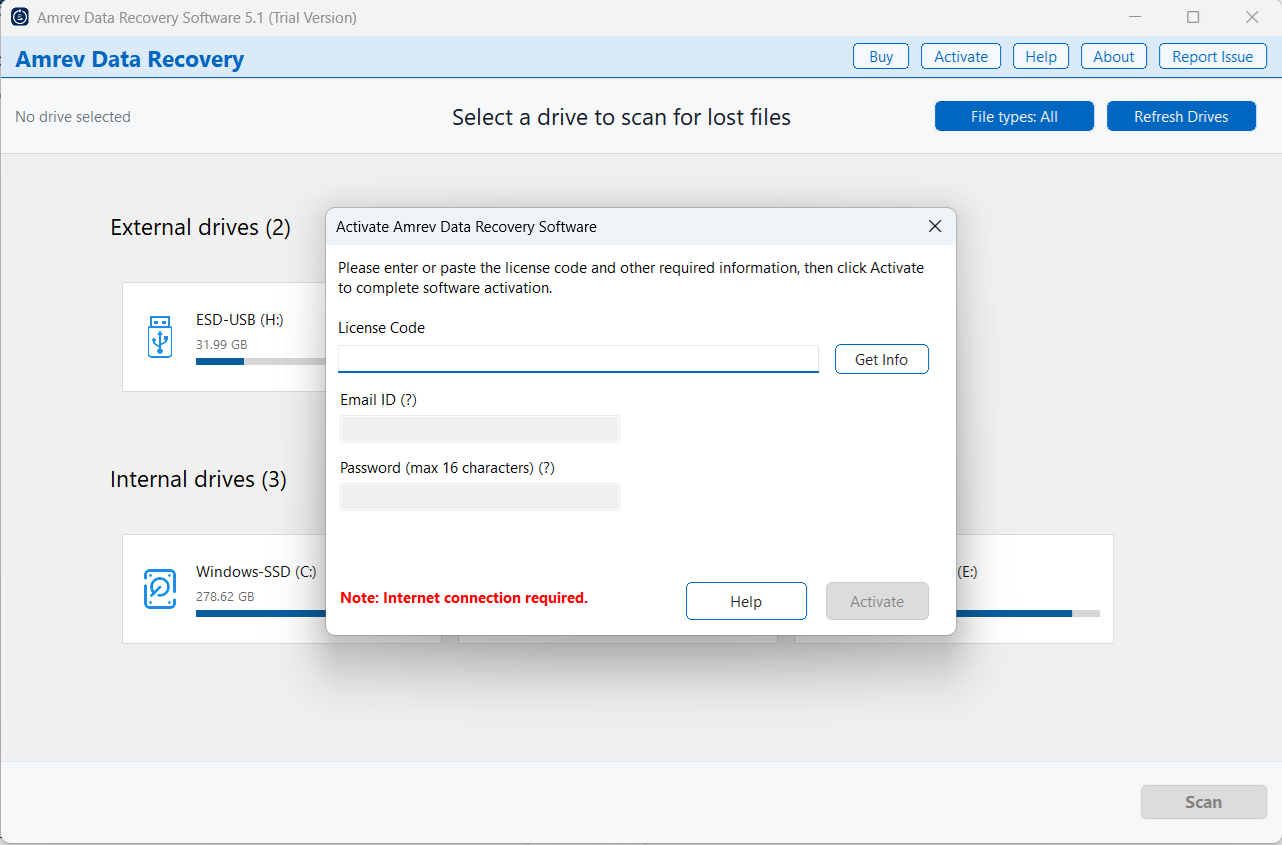Click the Amrev app logo in title bar

pyautogui.click(x=19, y=17)
